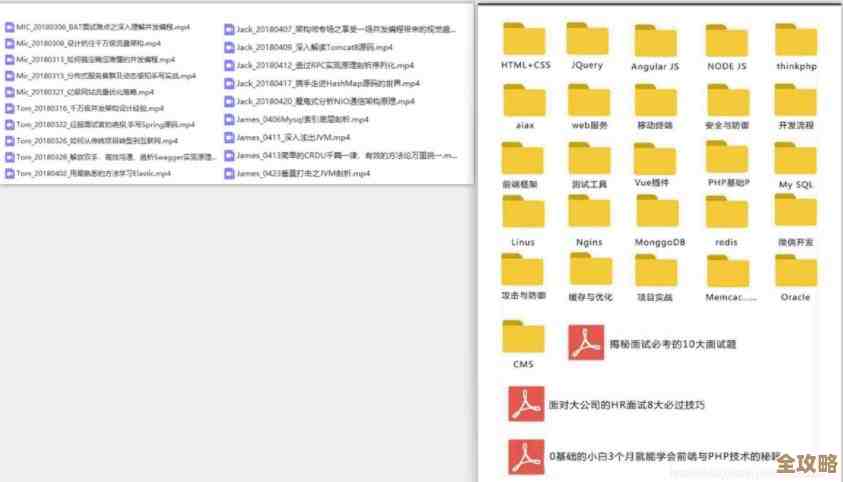Select the Jack_20180412 RPC video file
843x482 pixels.
point(319,65)
